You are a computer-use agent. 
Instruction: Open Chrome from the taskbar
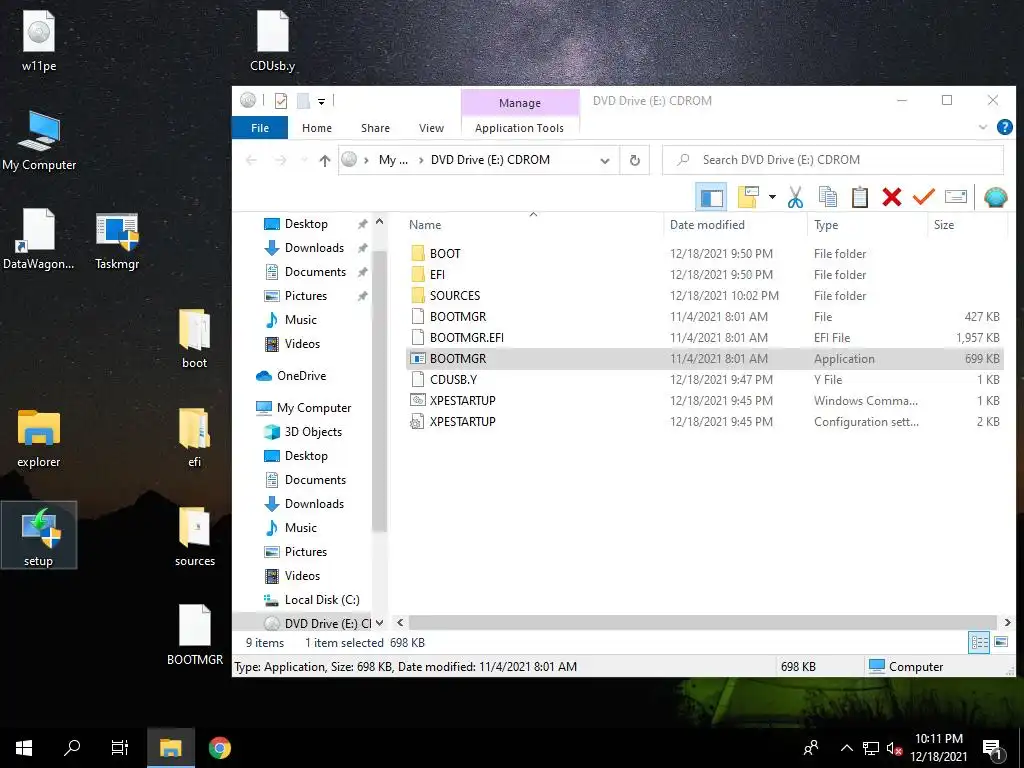(x=219, y=748)
